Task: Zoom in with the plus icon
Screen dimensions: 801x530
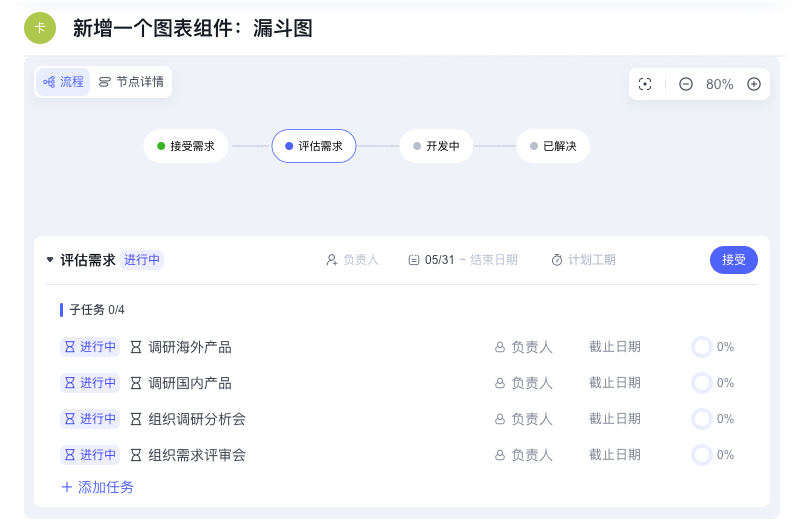Action: point(754,84)
